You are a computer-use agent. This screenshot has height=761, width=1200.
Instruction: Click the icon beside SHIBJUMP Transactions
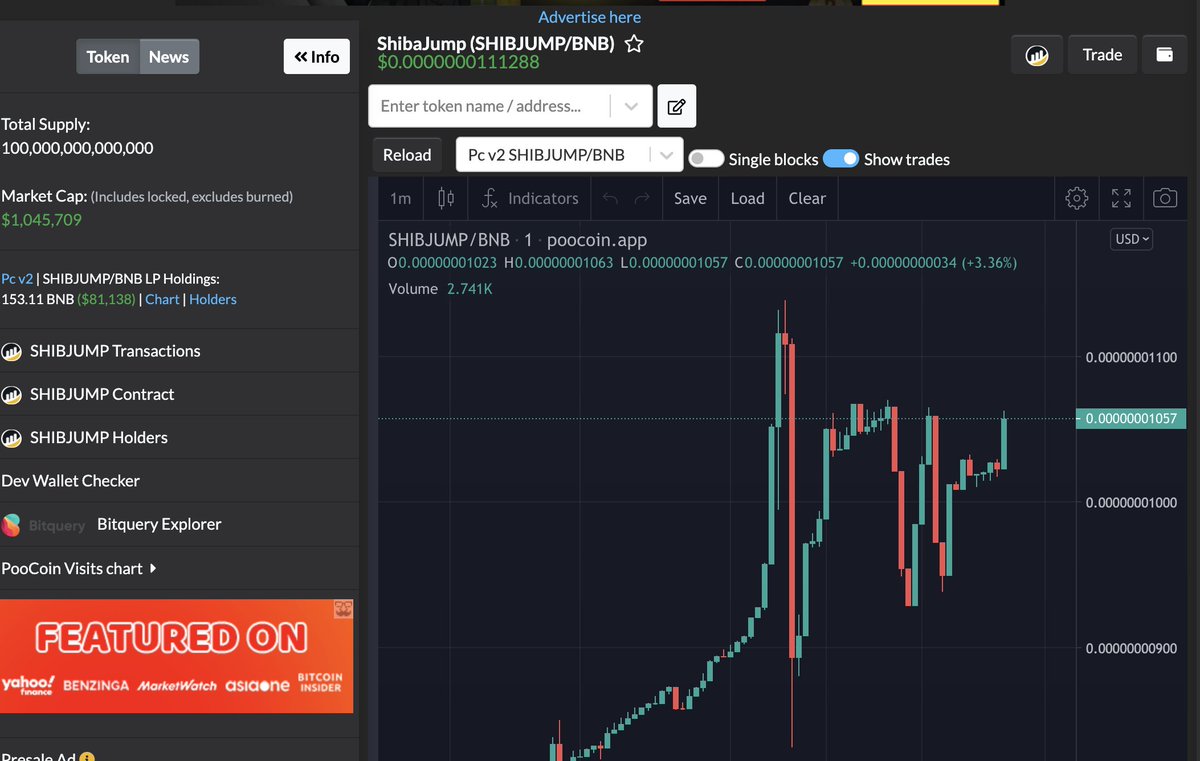pos(12,351)
